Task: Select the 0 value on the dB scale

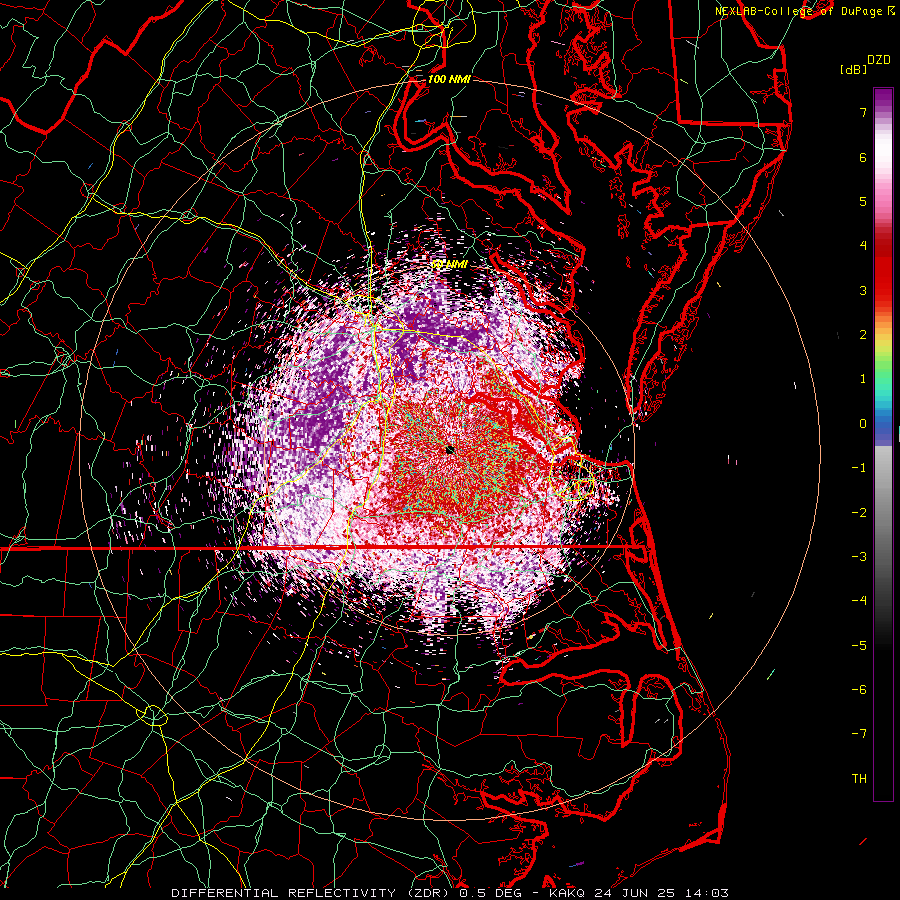Action: (863, 424)
